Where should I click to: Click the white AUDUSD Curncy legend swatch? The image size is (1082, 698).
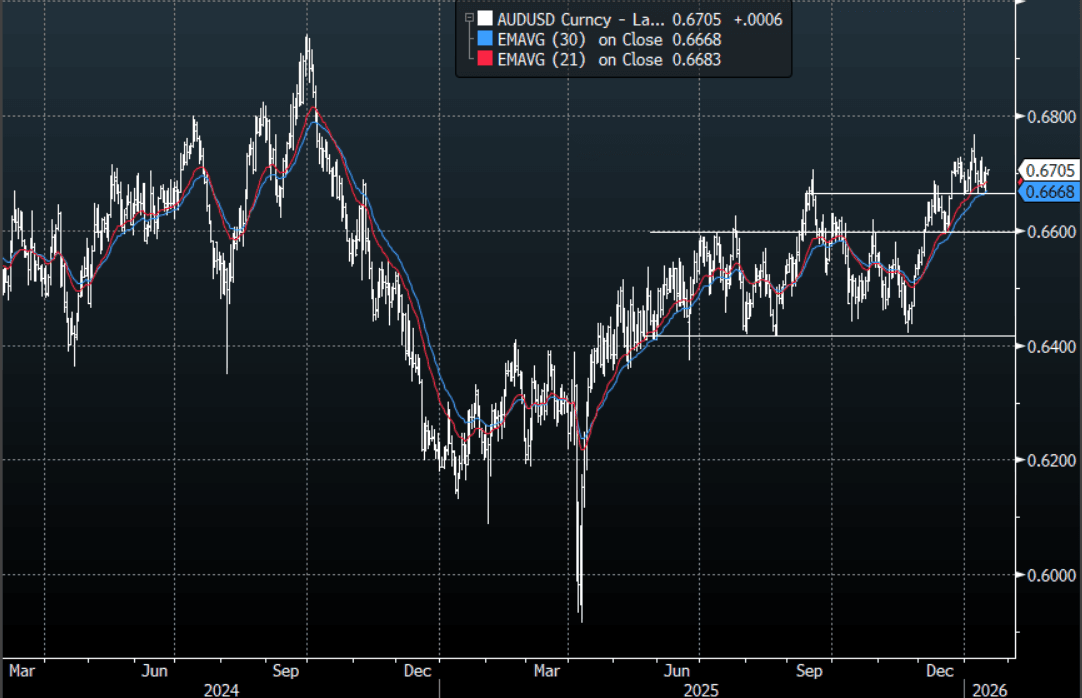(x=485, y=19)
